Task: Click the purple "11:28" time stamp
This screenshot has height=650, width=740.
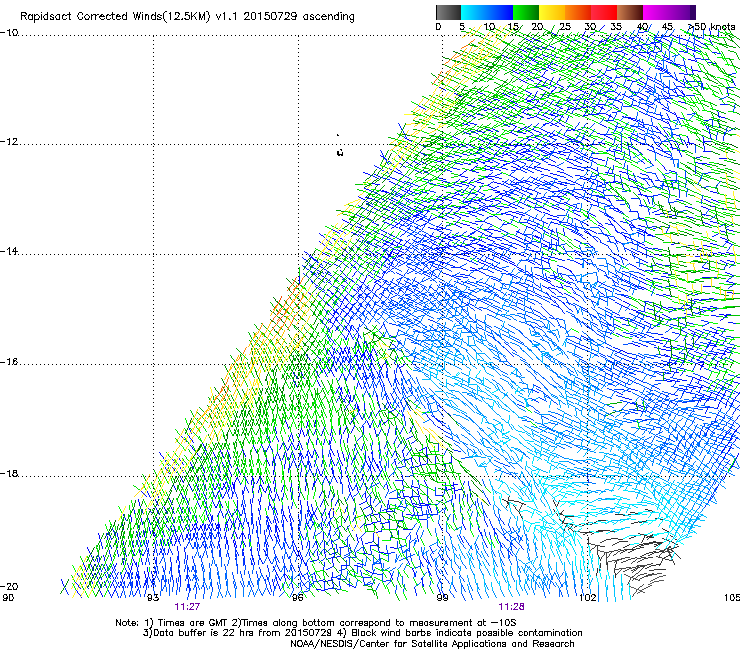Action: click(x=512, y=607)
